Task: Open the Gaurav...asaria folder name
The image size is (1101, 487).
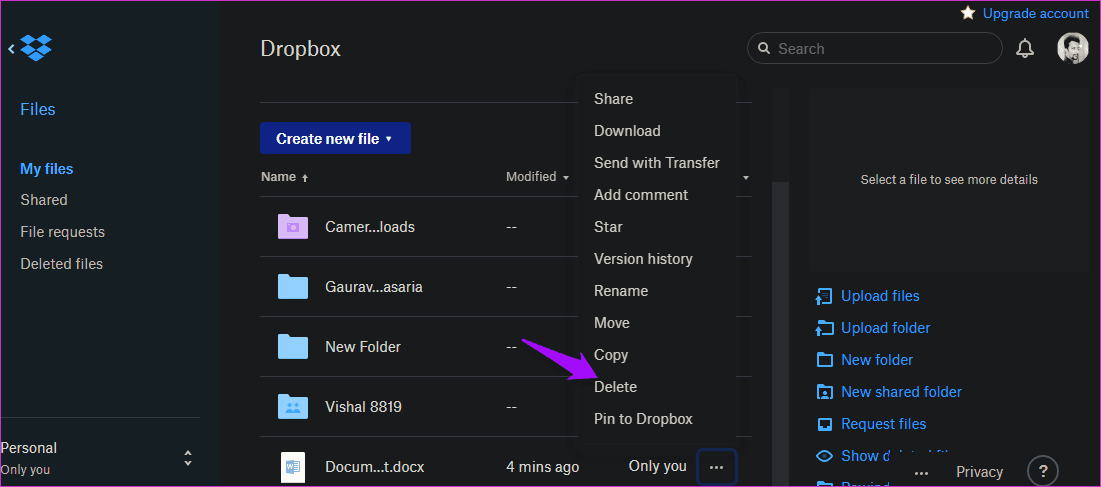Action: tap(374, 286)
